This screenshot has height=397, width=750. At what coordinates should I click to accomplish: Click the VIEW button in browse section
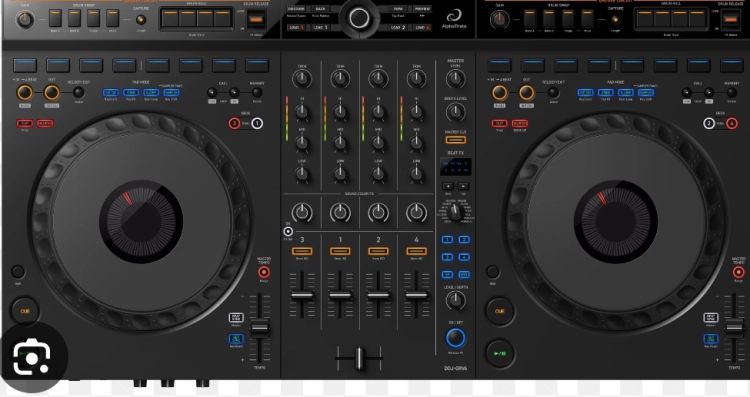pos(398,9)
